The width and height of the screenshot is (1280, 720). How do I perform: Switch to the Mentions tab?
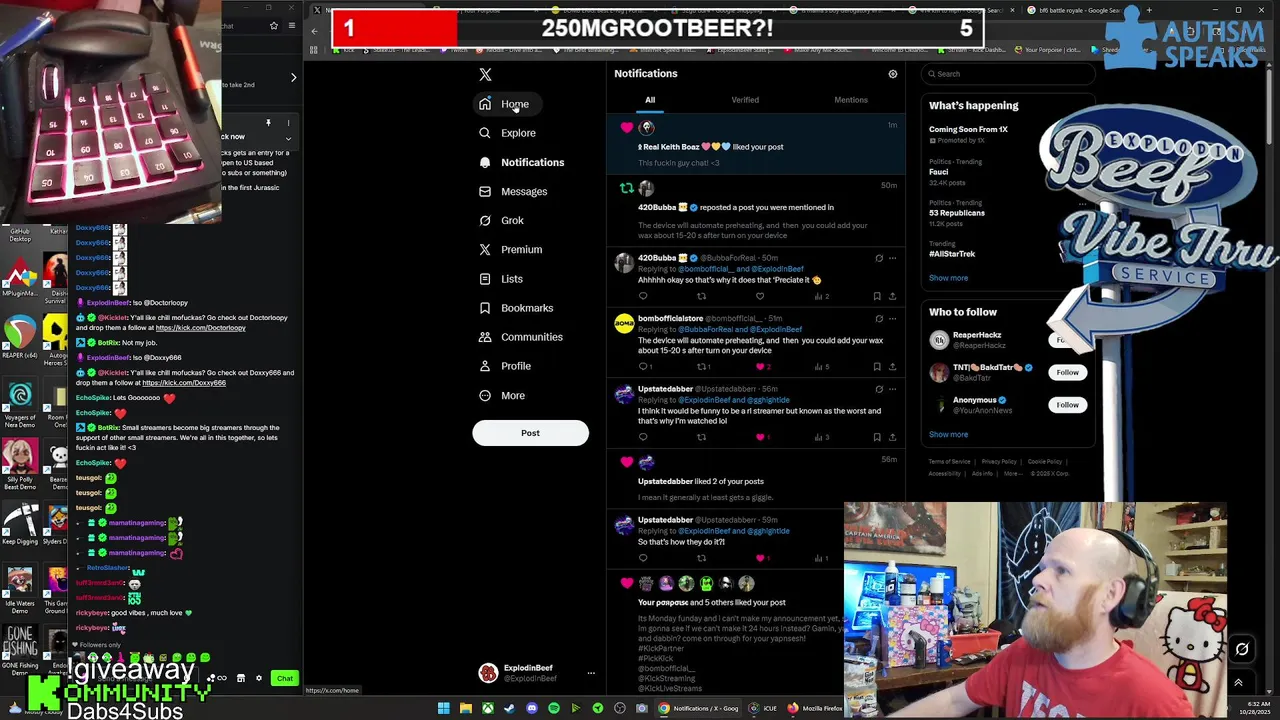[x=851, y=100]
